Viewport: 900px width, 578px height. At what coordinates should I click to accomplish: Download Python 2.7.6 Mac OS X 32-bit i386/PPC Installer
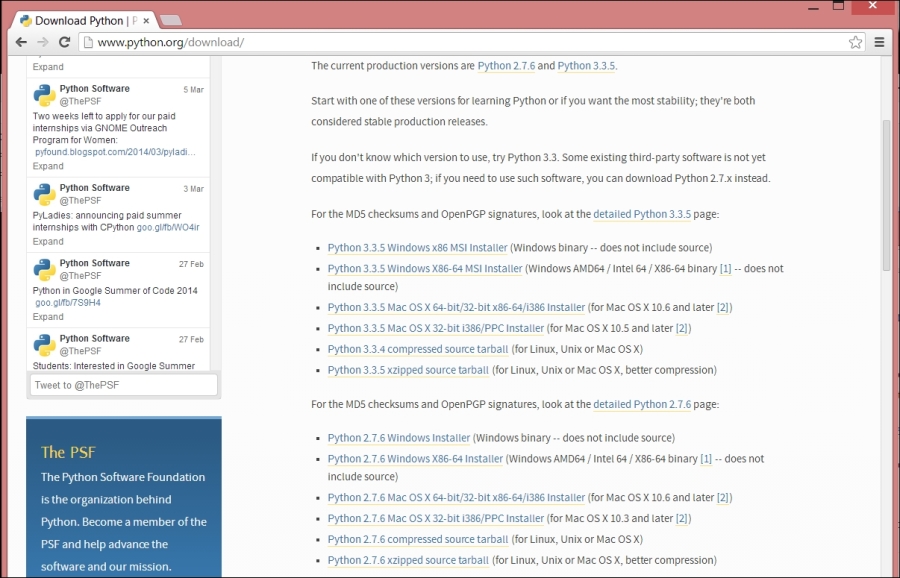click(x=436, y=518)
